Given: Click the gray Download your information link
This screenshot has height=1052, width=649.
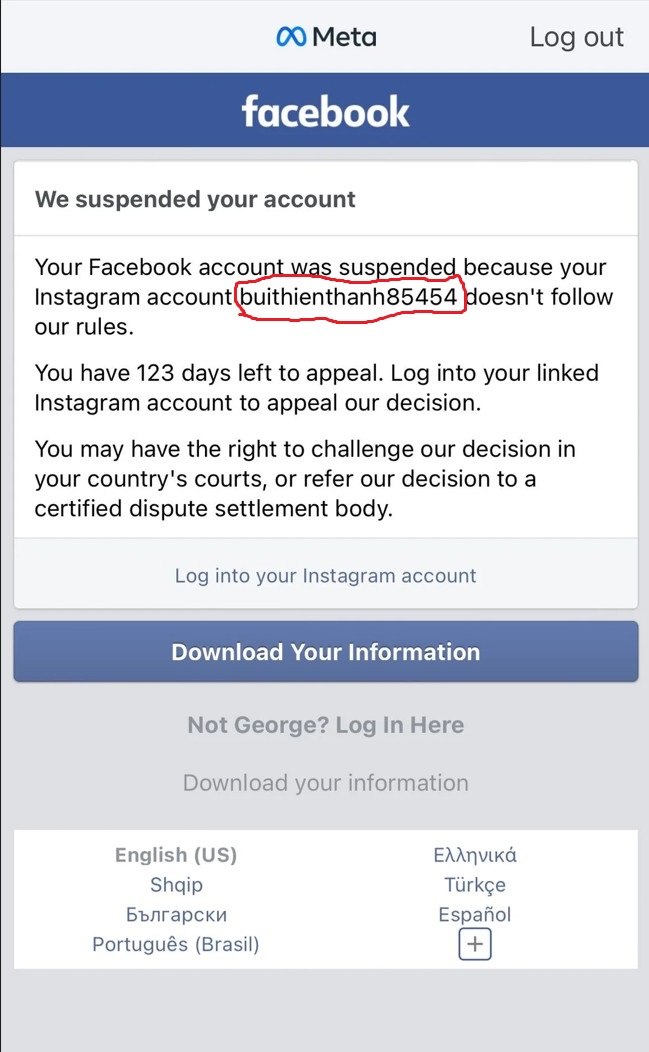Looking at the screenshot, I should point(326,783).
